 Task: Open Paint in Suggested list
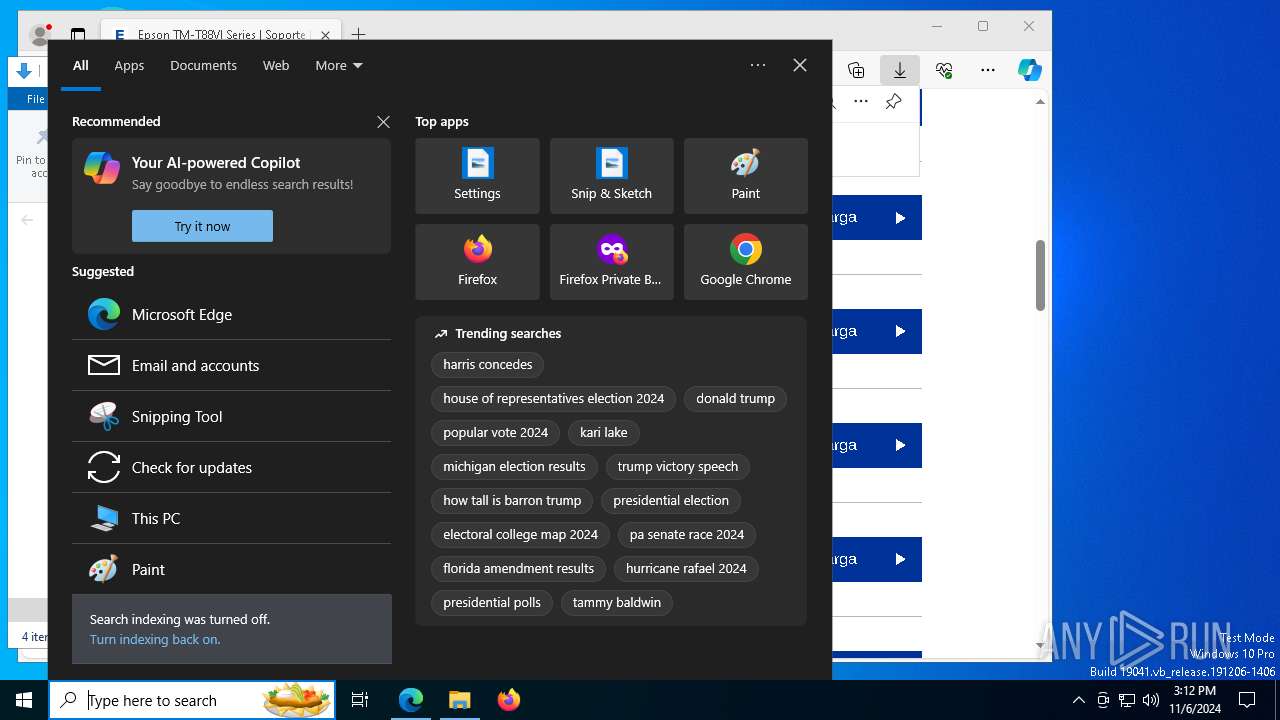231,569
